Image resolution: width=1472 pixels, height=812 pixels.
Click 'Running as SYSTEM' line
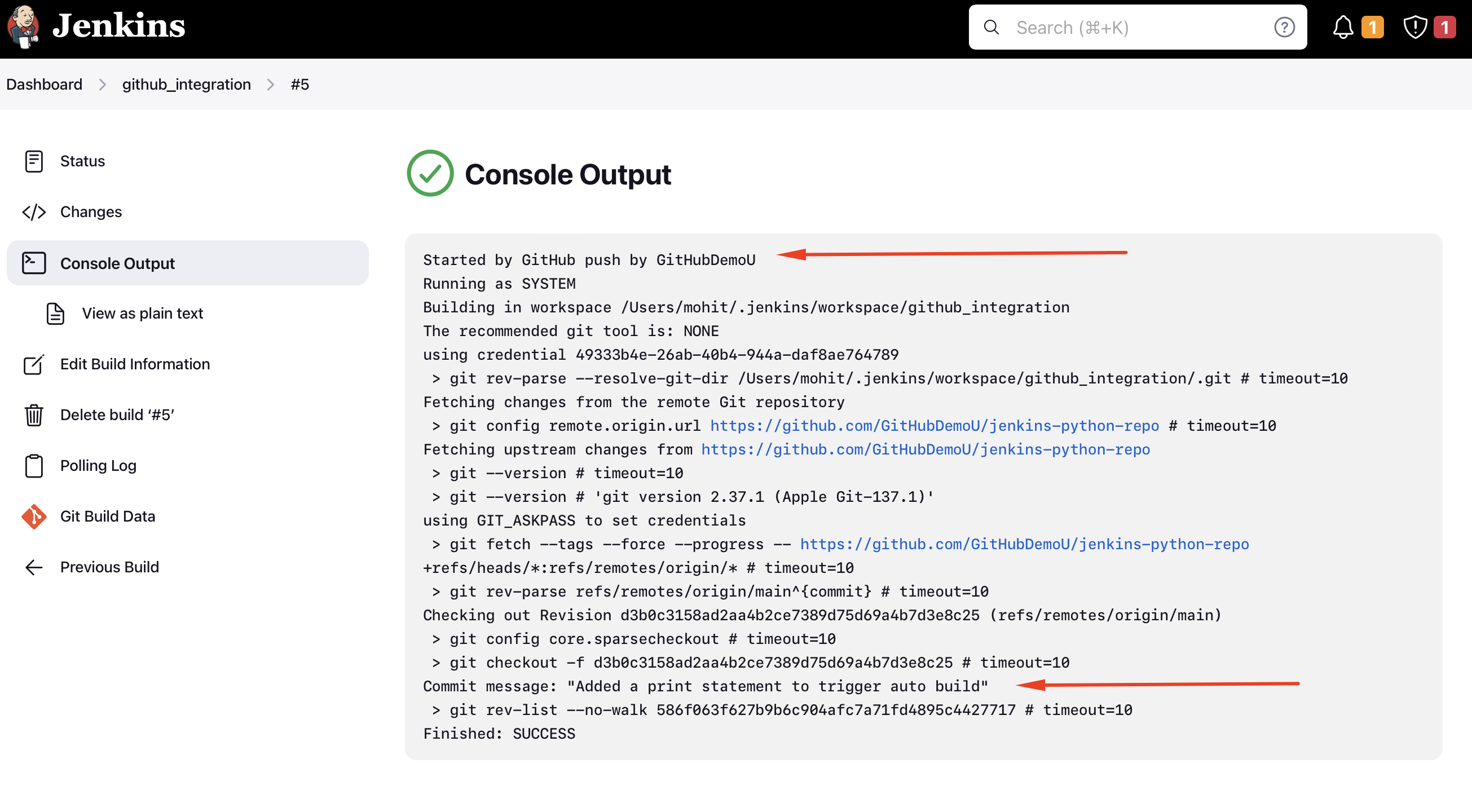[x=499, y=284]
